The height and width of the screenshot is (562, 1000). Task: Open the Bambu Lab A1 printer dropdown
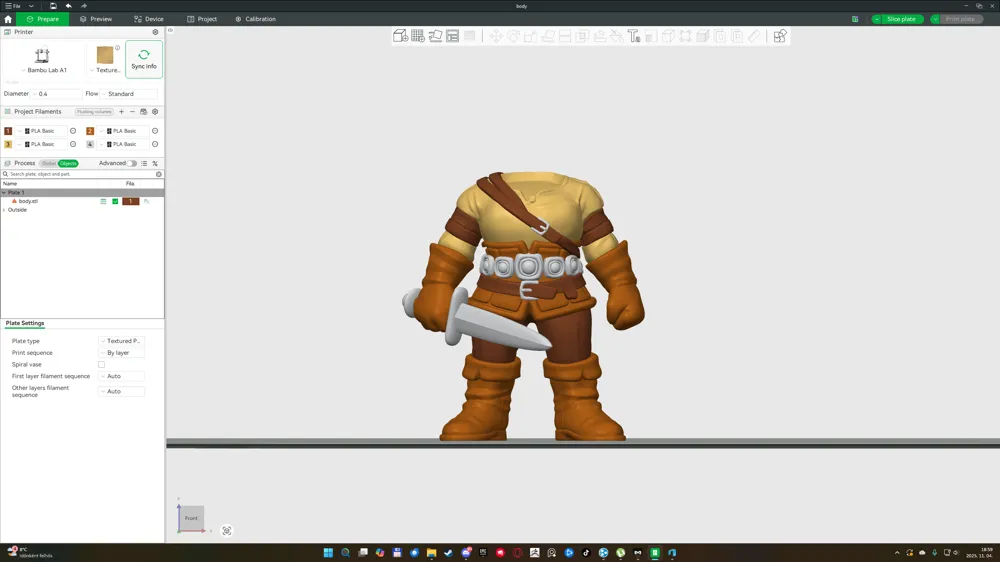click(43, 59)
